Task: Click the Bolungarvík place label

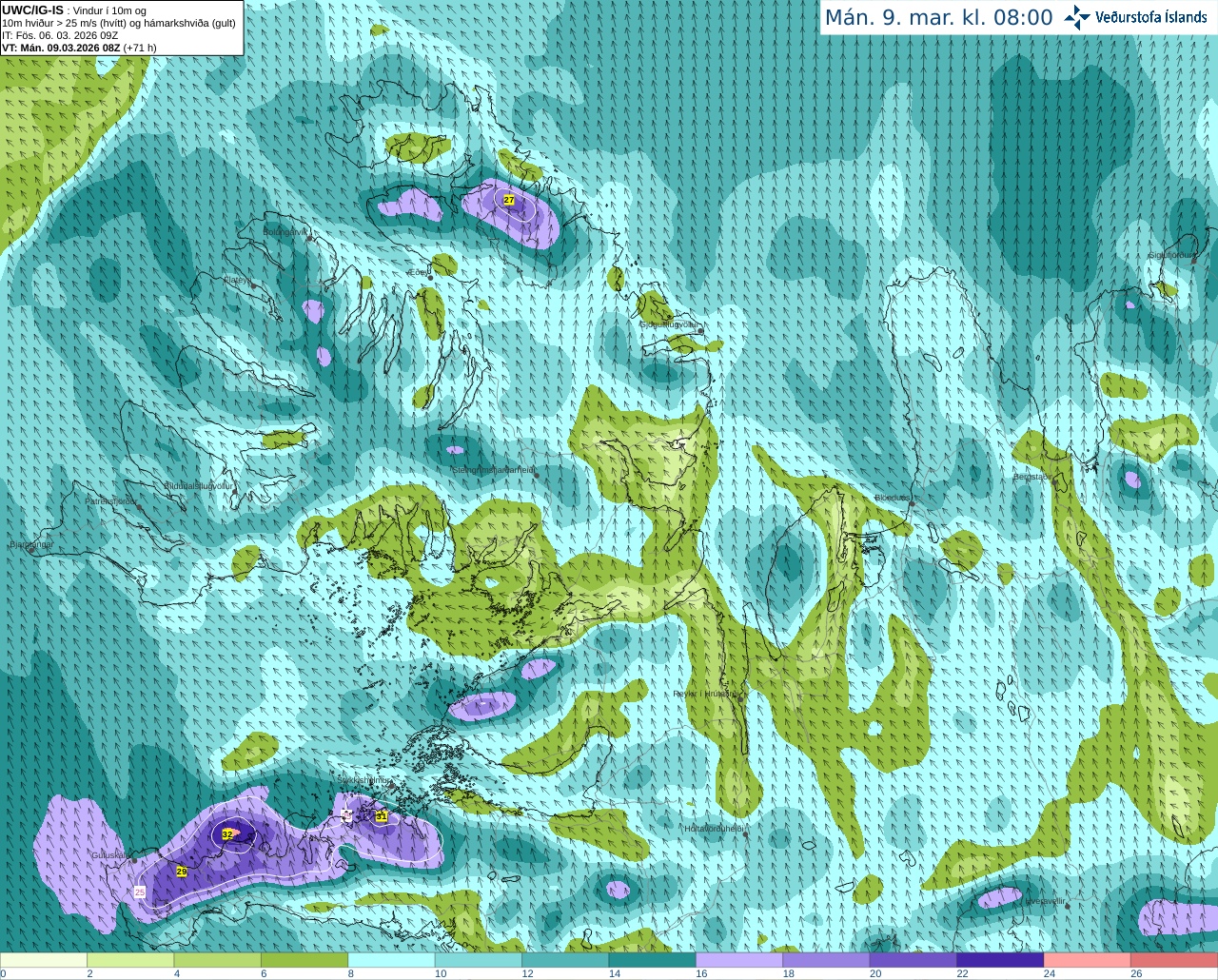Action: (x=285, y=231)
